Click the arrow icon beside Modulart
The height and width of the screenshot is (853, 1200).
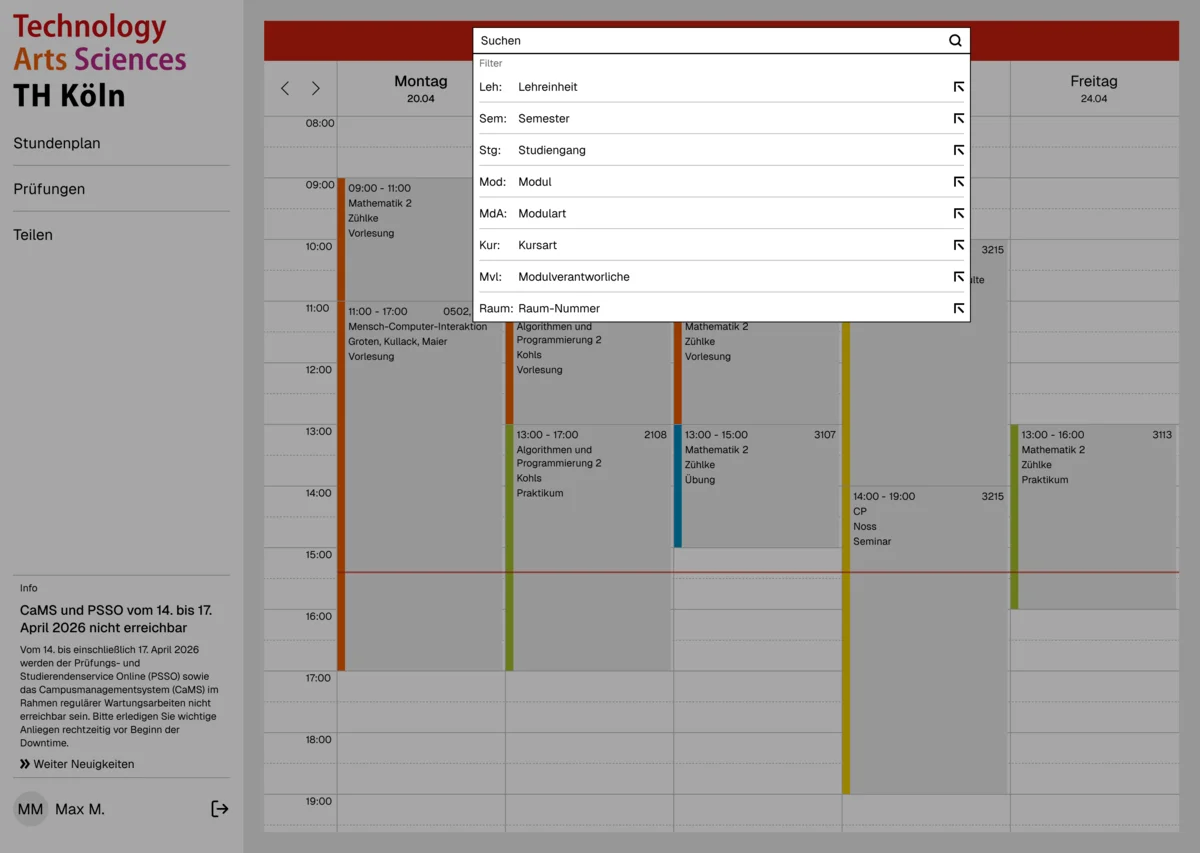958,214
